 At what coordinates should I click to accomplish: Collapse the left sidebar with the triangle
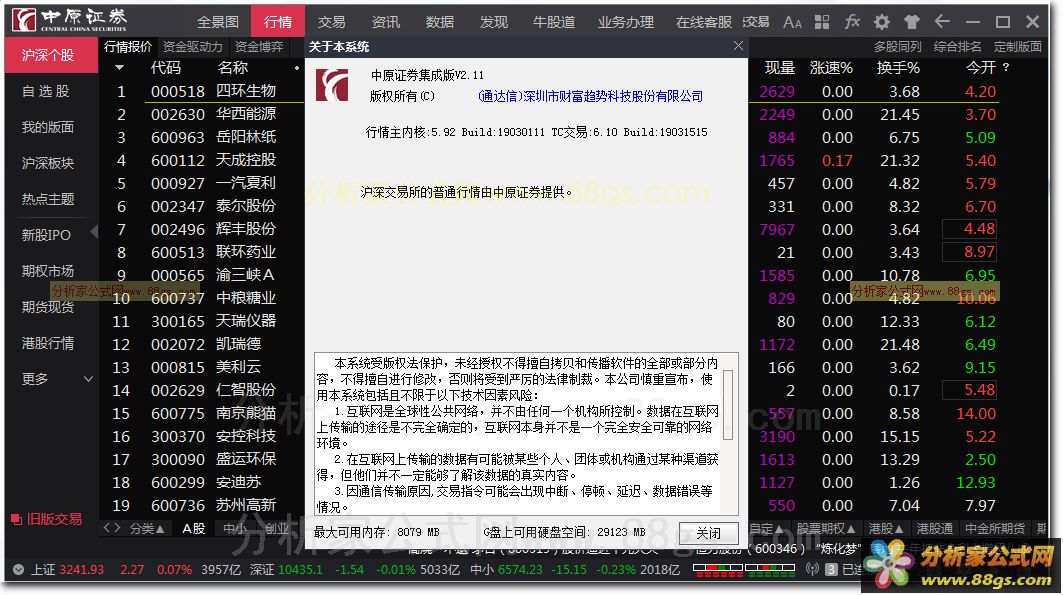tap(94, 232)
